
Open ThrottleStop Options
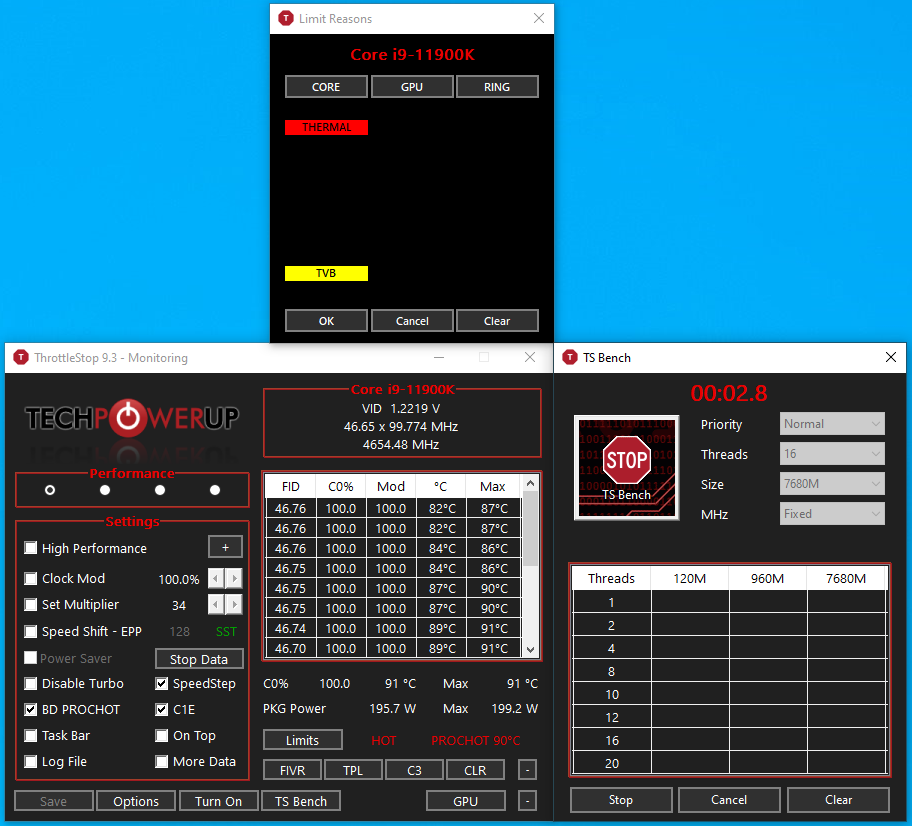[136, 801]
